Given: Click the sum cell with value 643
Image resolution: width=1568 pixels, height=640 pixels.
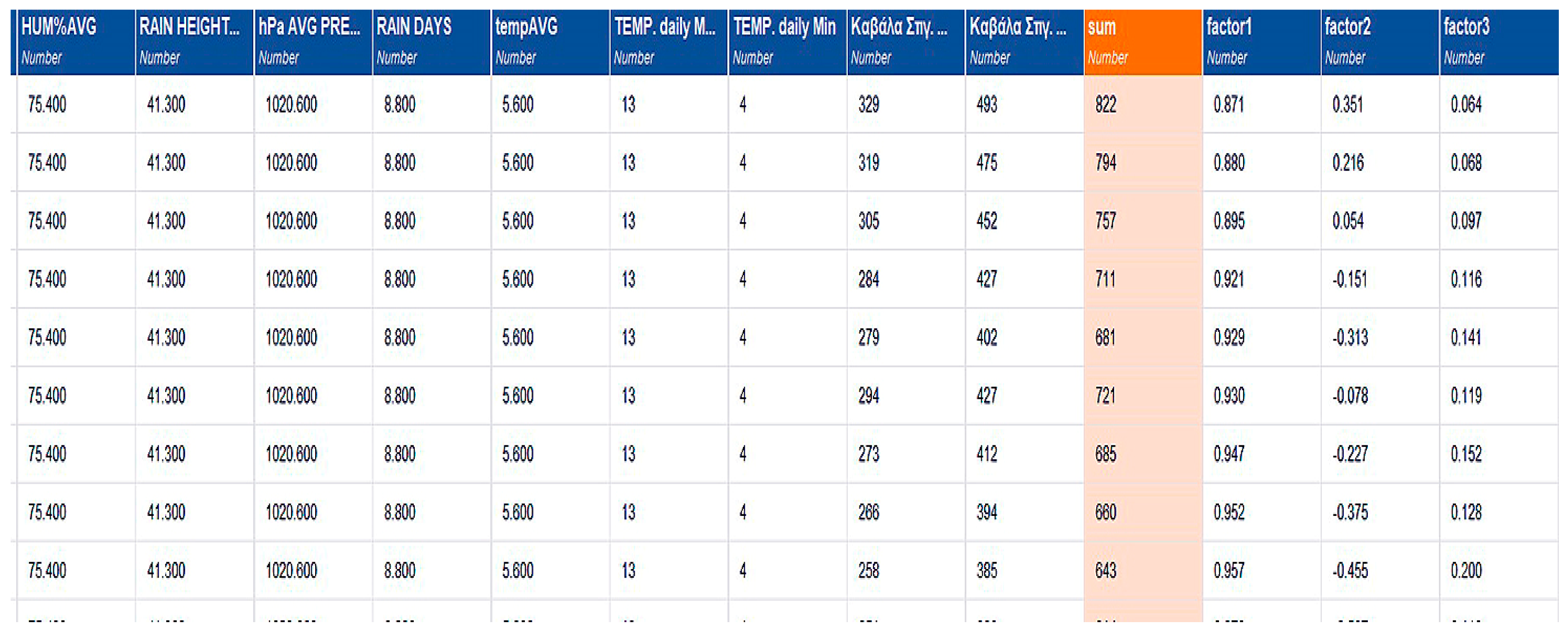Looking at the screenshot, I should pos(1106,570).
